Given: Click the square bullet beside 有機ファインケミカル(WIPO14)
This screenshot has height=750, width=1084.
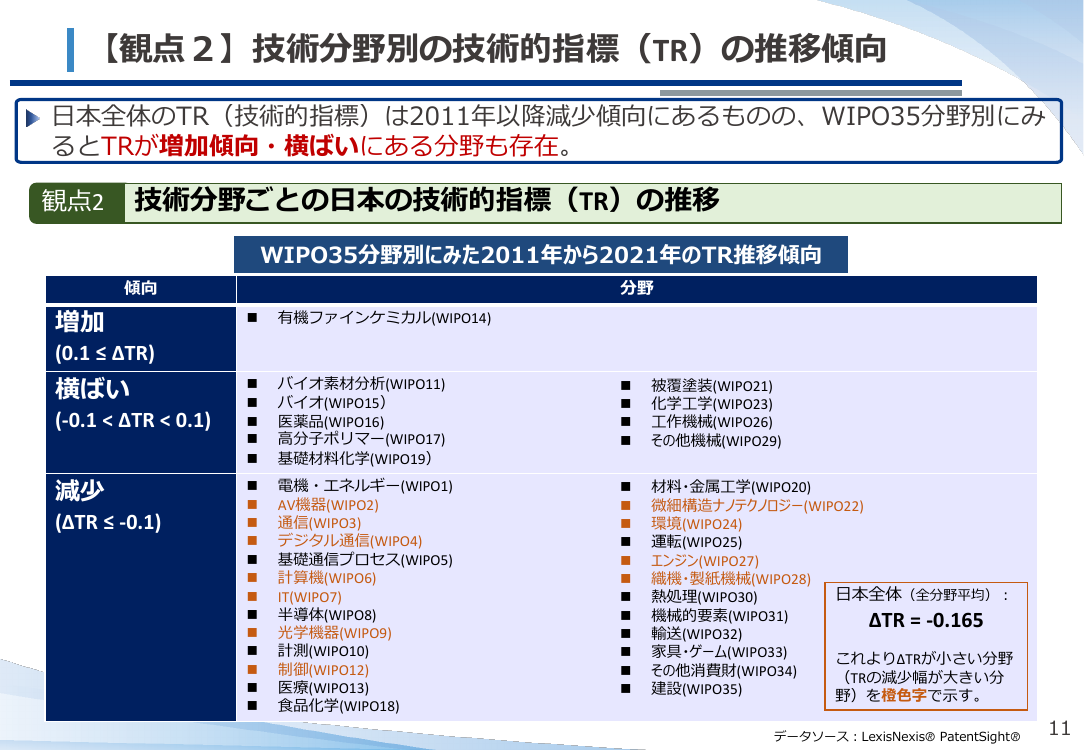Looking at the screenshot, I should (x=252, y=318).
